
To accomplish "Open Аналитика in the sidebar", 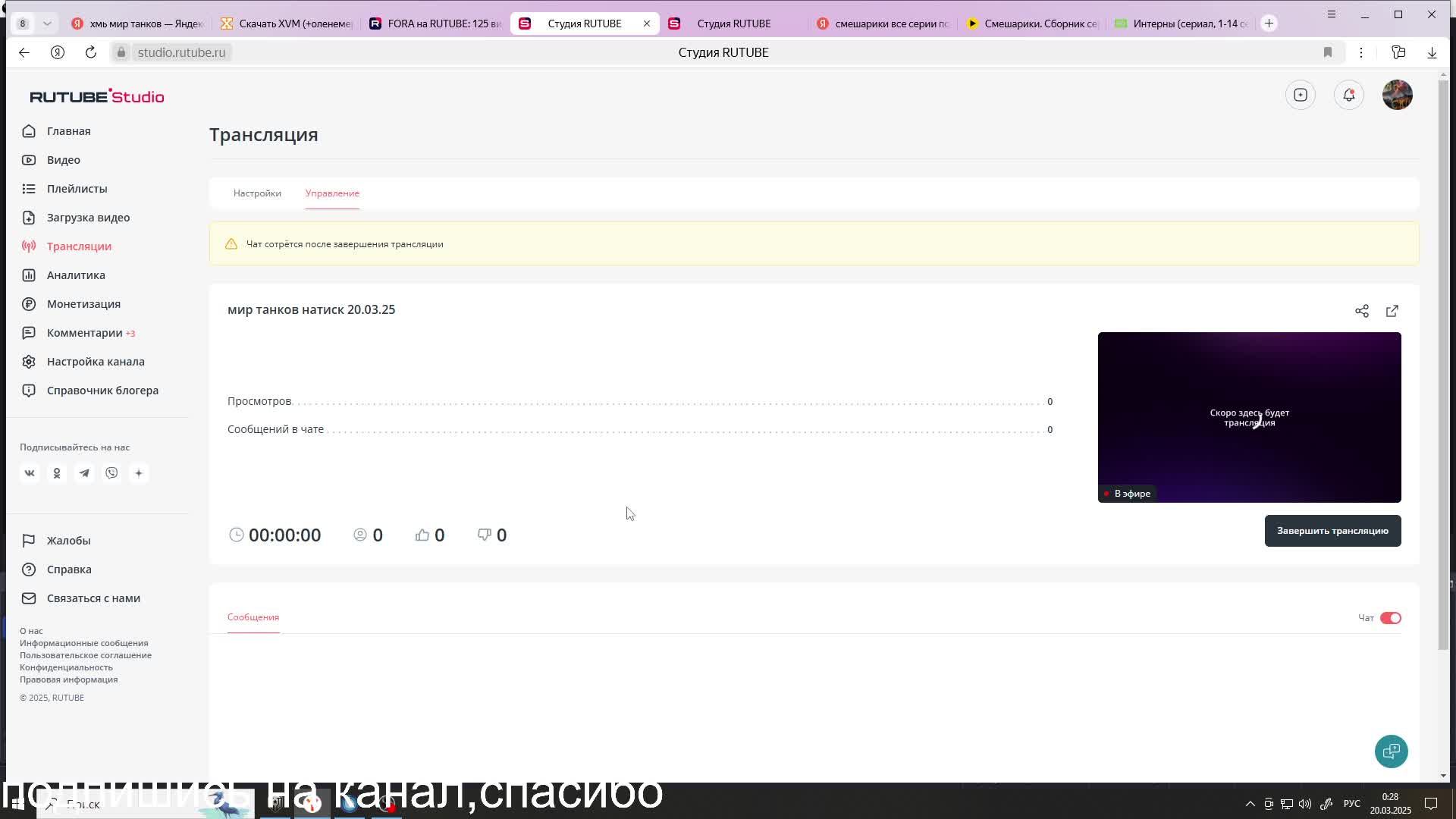I will [x=76, y=275].
